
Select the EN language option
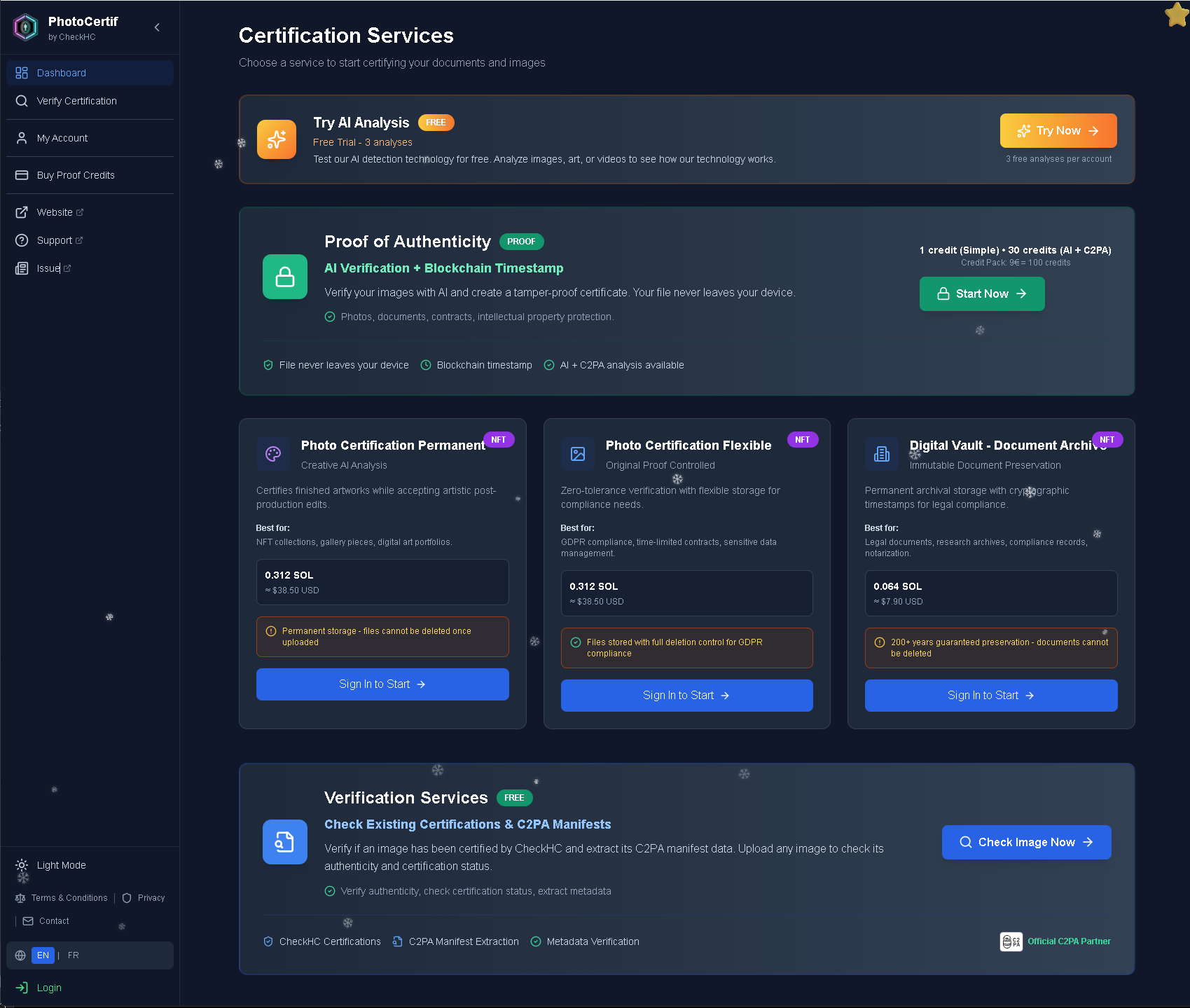(43, 955)
